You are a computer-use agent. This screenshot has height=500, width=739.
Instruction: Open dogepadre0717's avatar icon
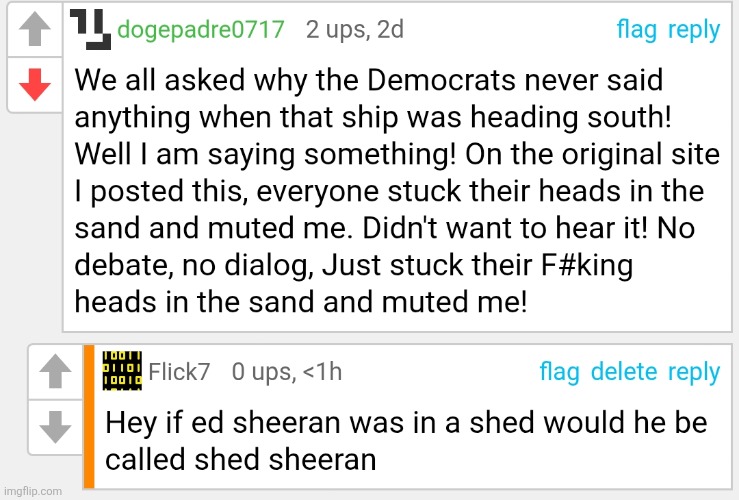click(90, 28)
